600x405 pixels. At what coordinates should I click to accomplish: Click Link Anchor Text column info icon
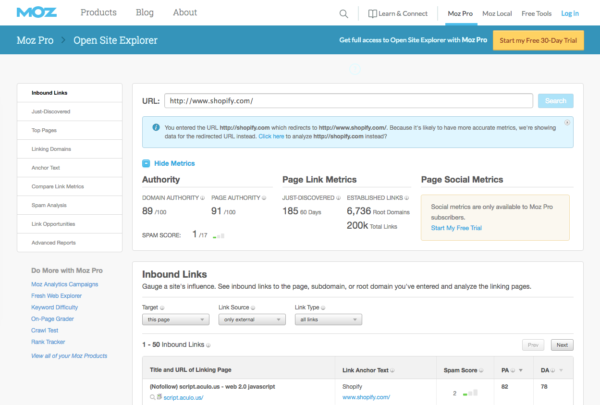pos(393,370)
